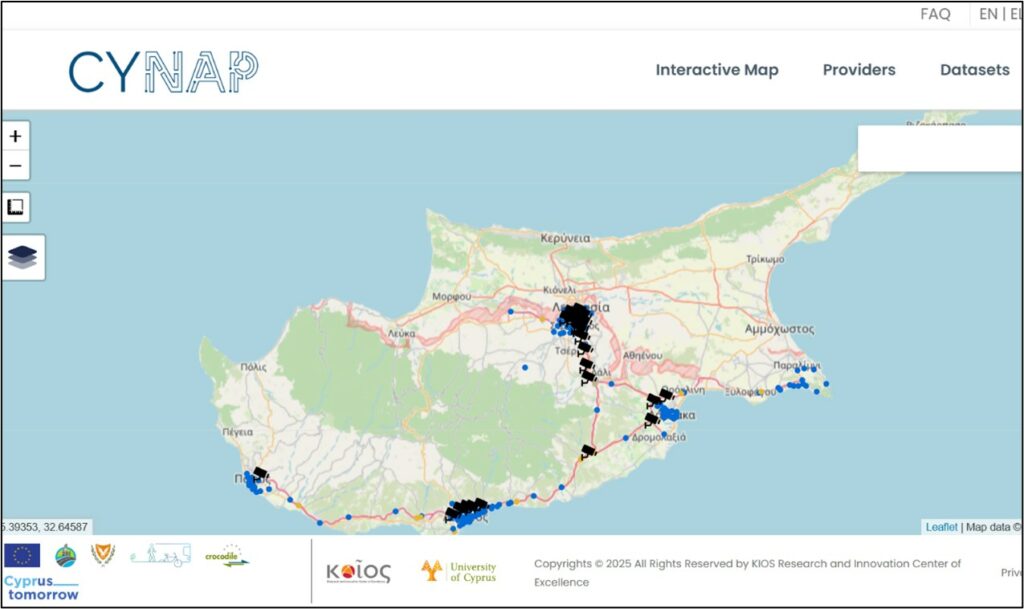This screenshot has height=609, width=1024.
Task: Click the Πόλις town label
Action: tap(253, 367)
